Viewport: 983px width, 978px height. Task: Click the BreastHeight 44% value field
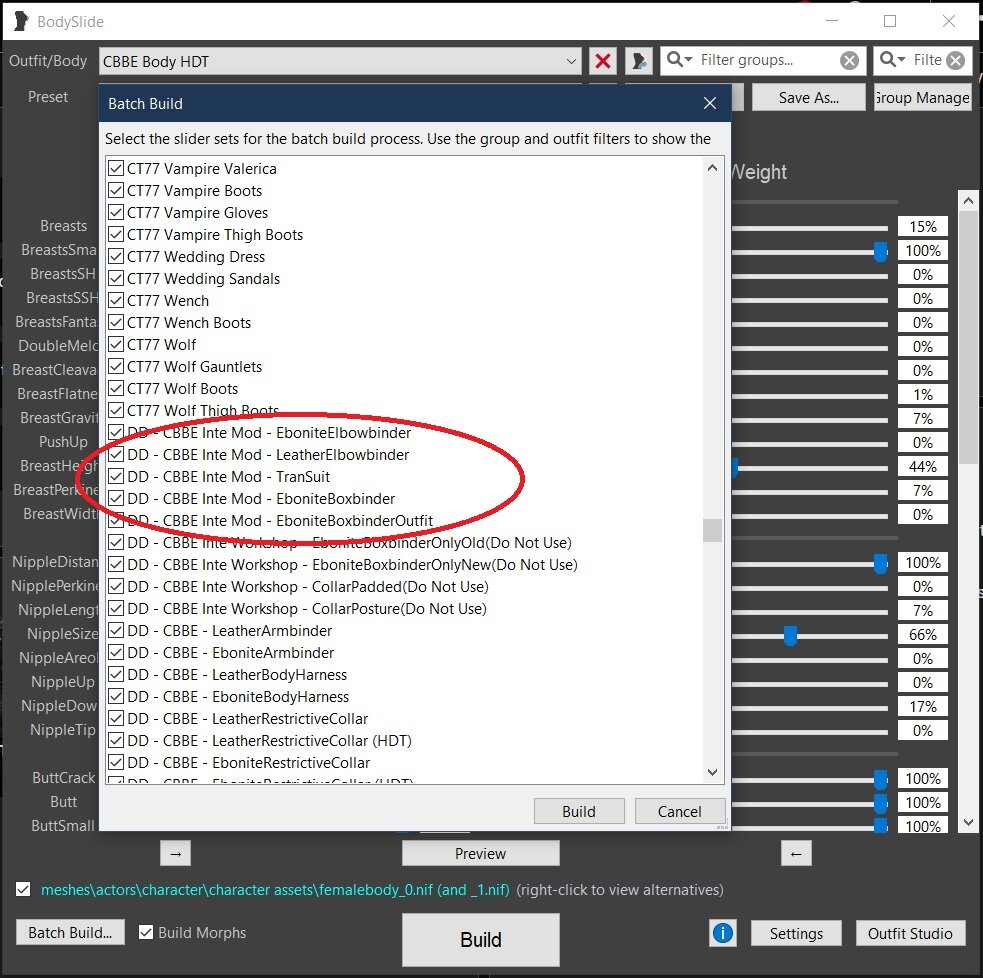(x=923, y=466)
